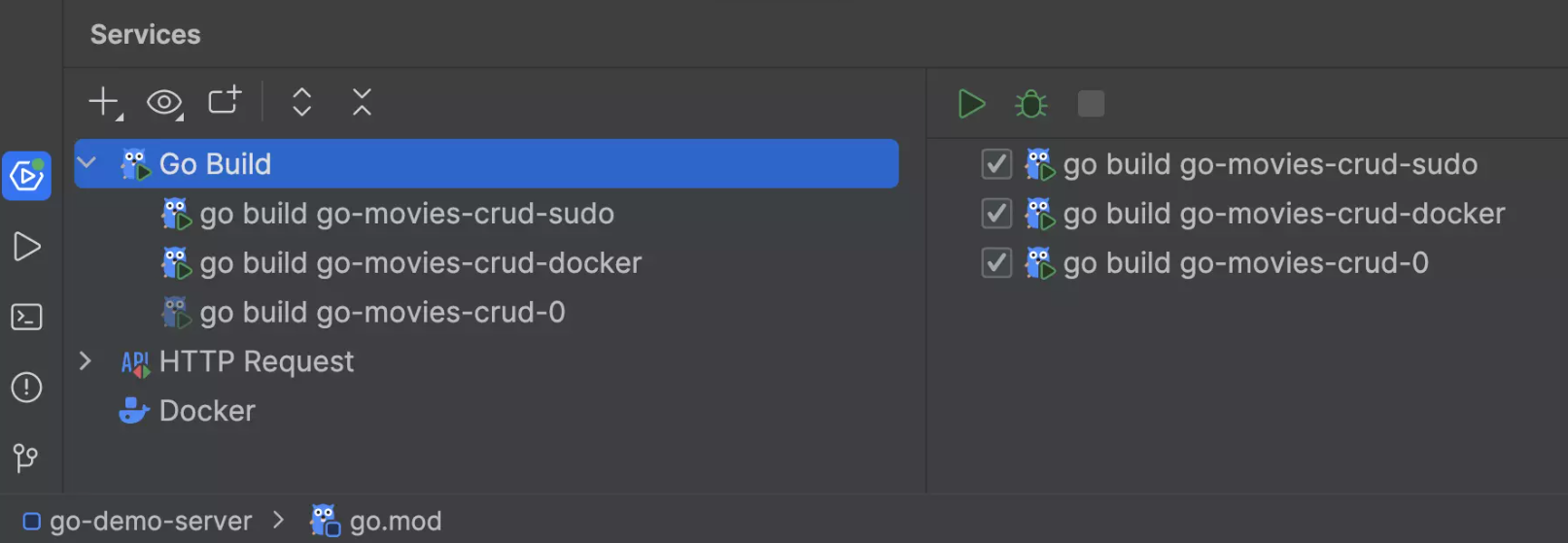Click the Debug bug icon
The height and width of the screenshot is (543, 1568).
[1030, 104]
